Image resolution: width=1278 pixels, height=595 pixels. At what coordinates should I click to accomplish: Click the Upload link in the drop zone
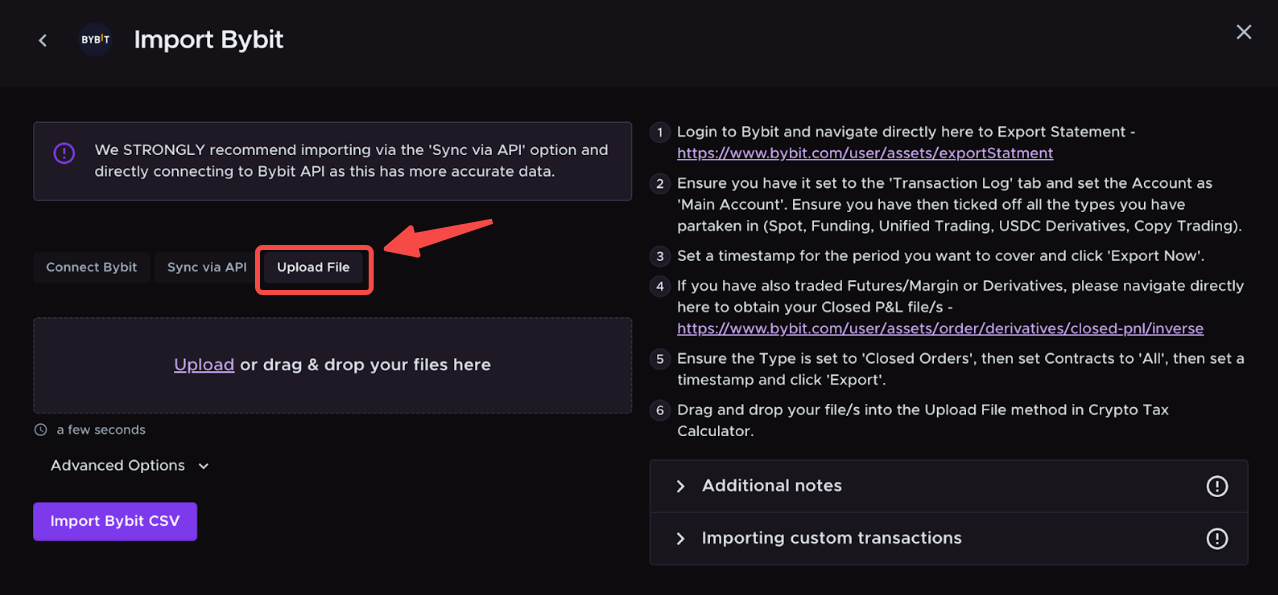(204, 365)
